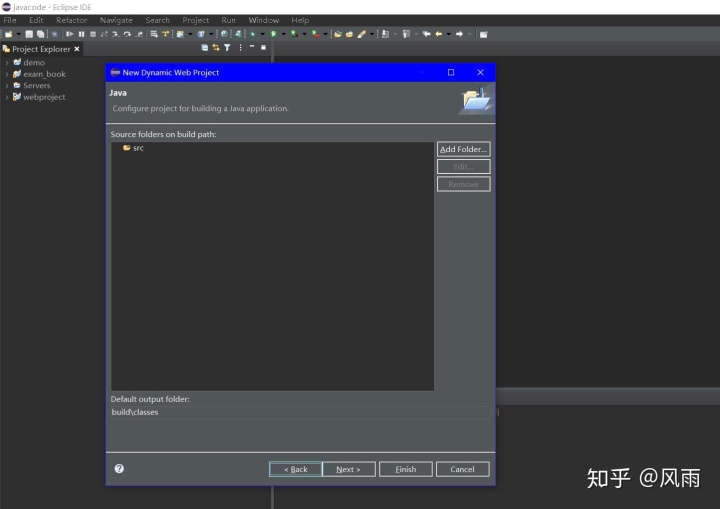Click the Step Into toolbar icon
Image resolution: width=720 pixels, height=509 pixels.
115,34
